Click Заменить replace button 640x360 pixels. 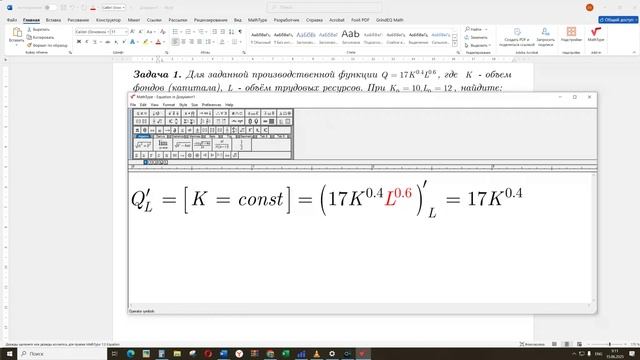[x=476, y=38]
